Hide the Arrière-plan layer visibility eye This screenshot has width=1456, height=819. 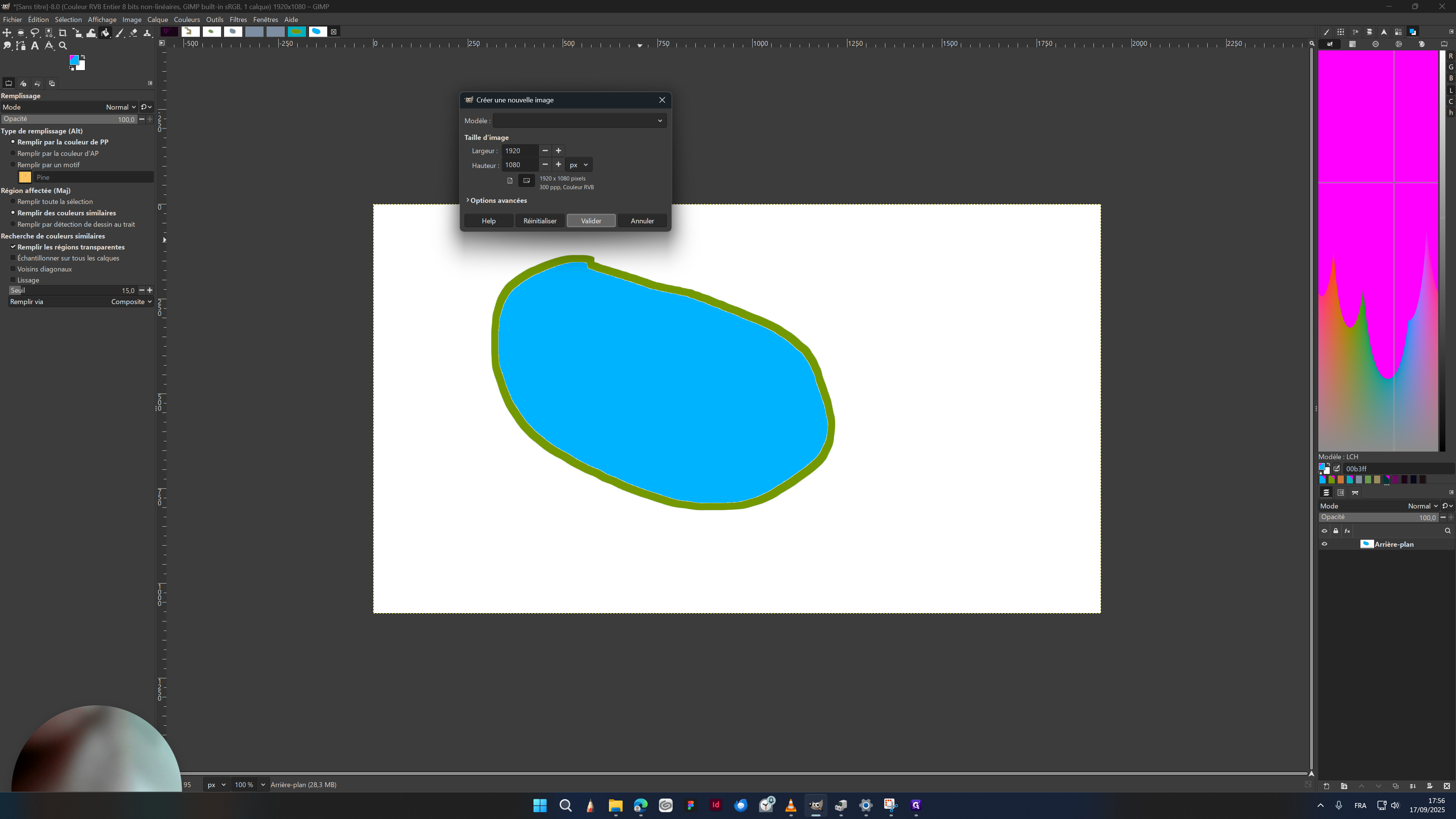coord(1324,544)
